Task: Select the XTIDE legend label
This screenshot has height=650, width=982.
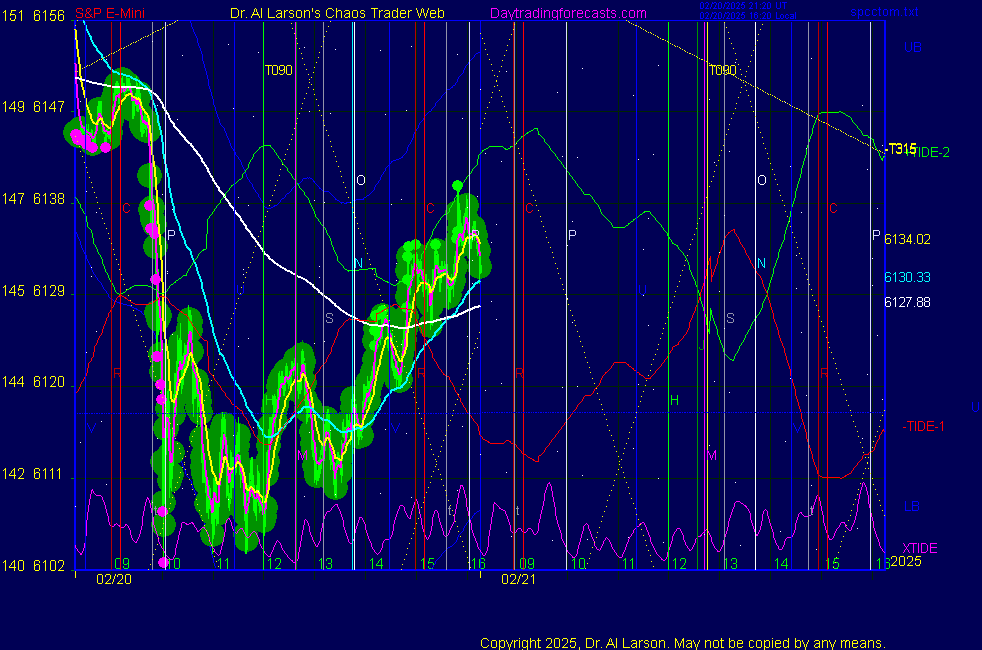Action: click(x=919, y=548)
